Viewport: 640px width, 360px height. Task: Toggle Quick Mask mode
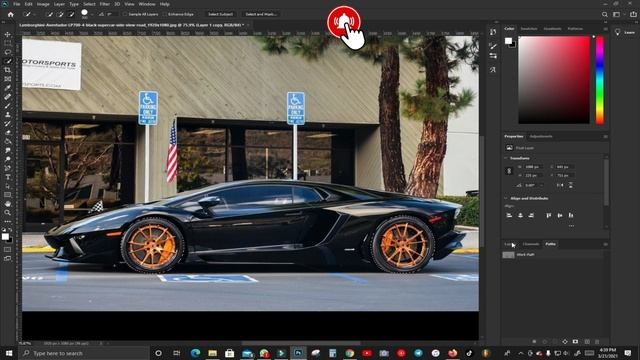(7, 249)
